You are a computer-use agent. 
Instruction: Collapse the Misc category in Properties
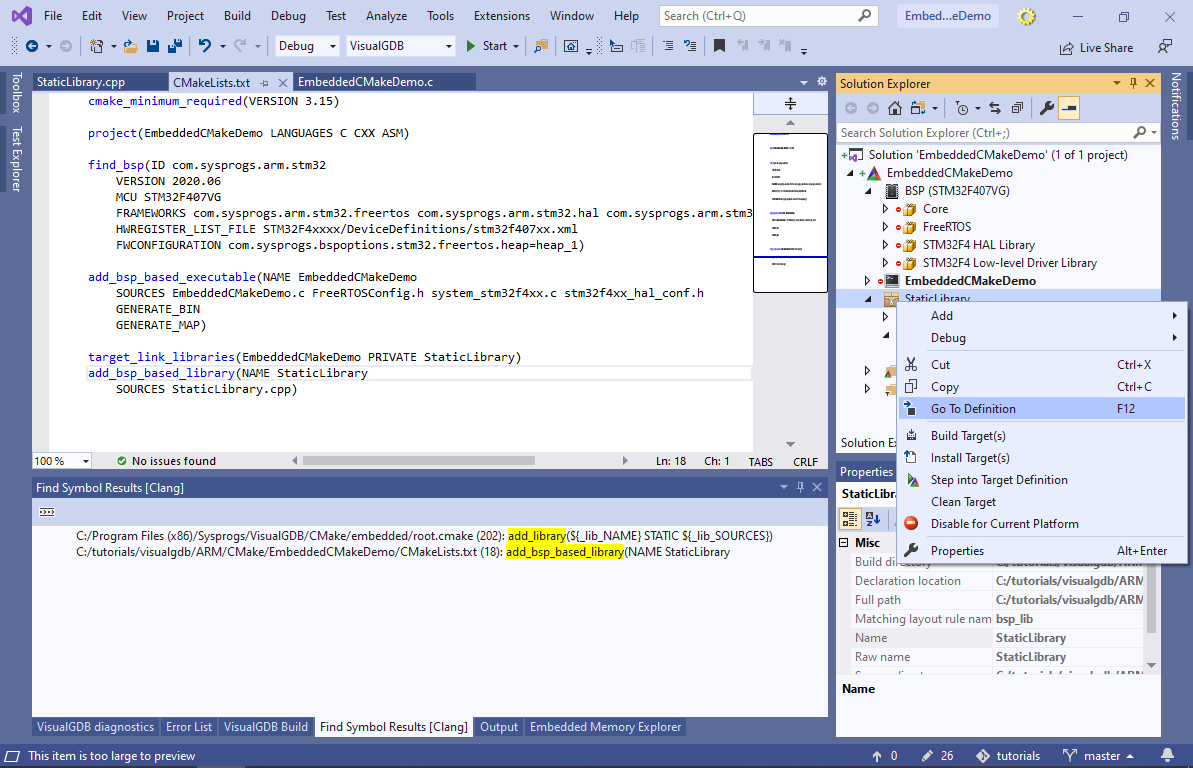[x=844, y=543]
